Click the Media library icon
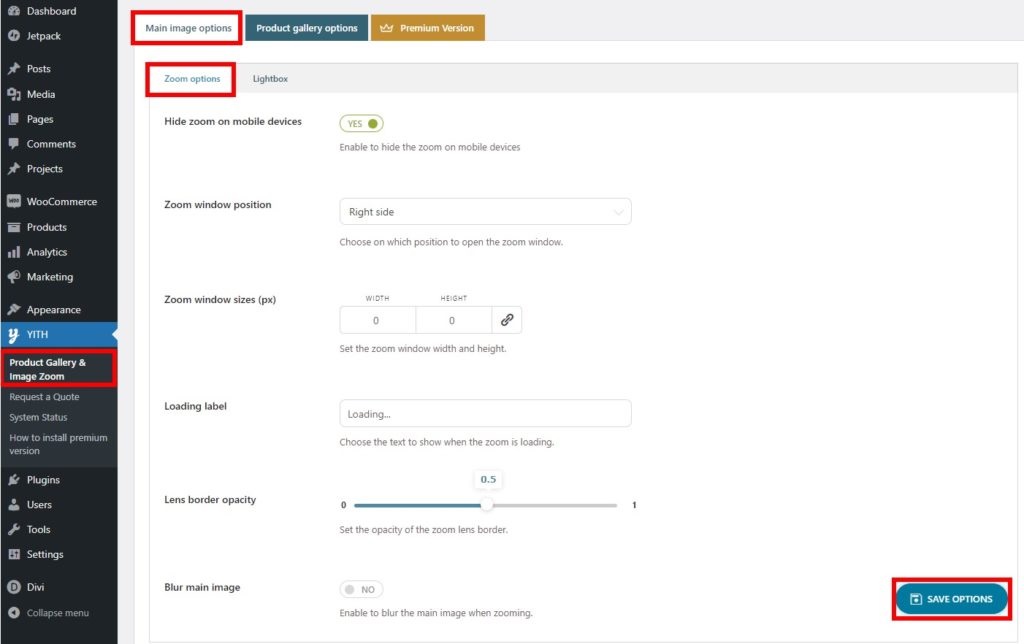This screenshot has height=644, width=1024. point(14,94)
